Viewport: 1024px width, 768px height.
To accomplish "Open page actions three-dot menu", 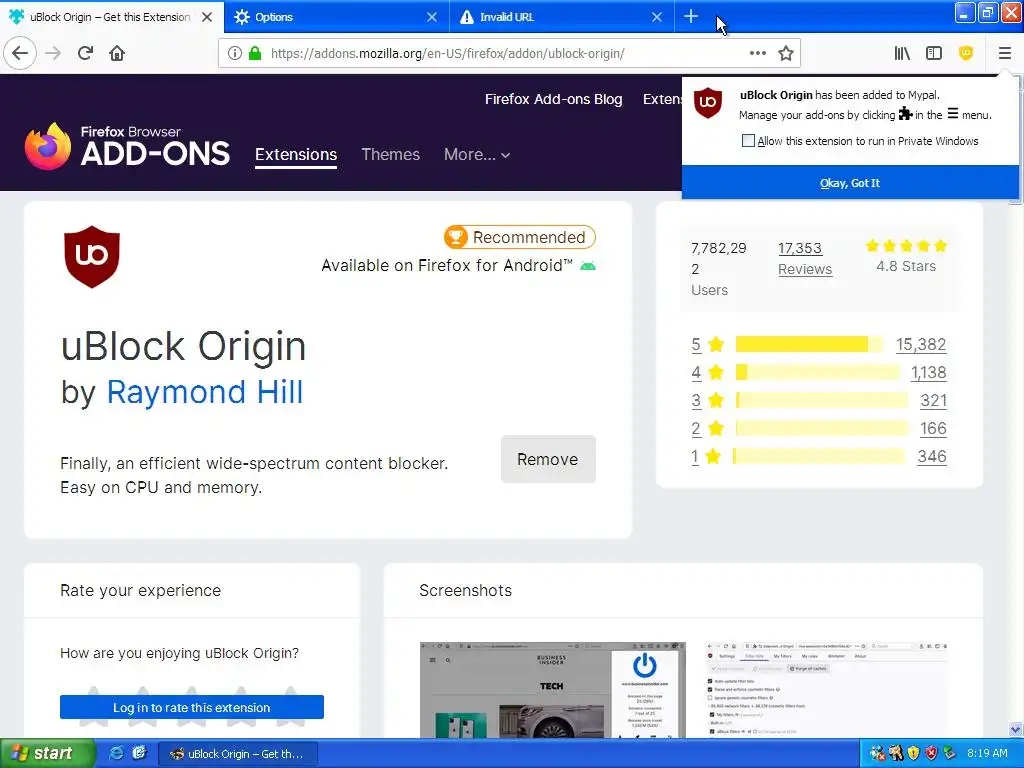I will tap(758, 53).
